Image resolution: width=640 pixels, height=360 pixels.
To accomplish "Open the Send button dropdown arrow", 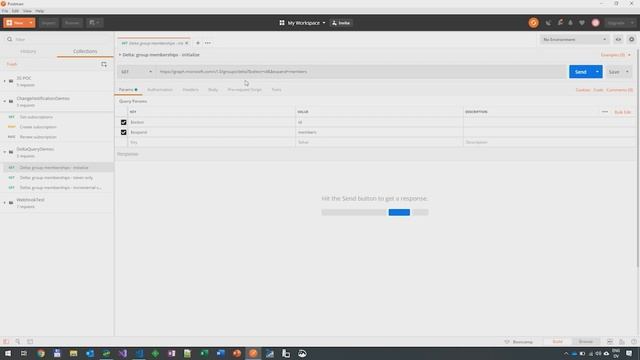I will (597, 72).
